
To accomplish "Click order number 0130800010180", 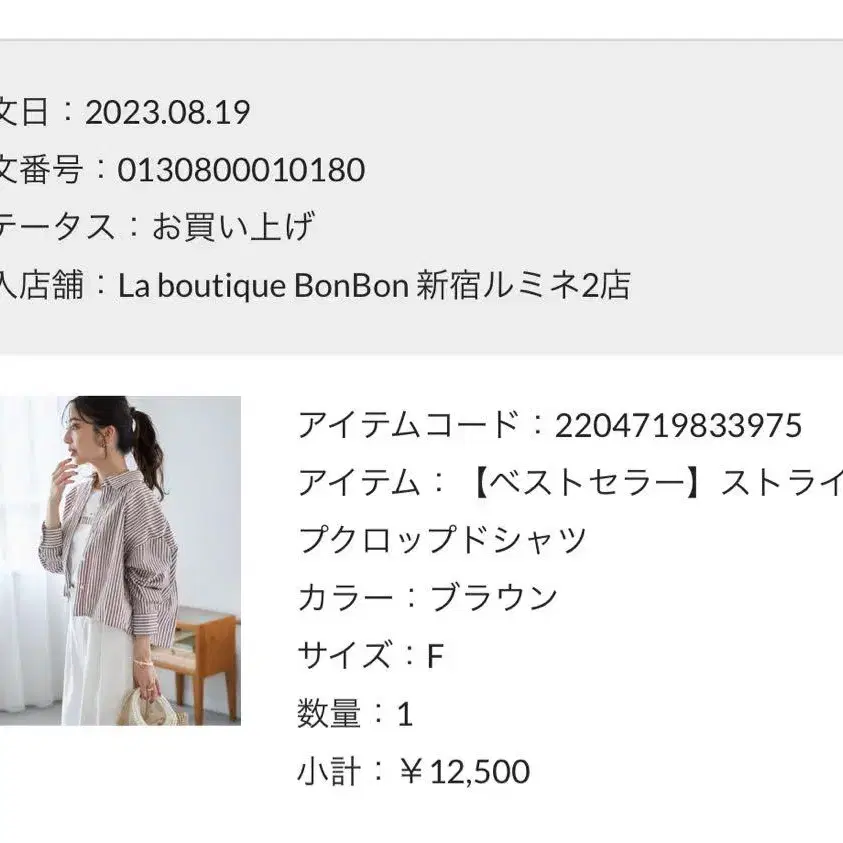I will pyautogui.click(x=241, y=169).
